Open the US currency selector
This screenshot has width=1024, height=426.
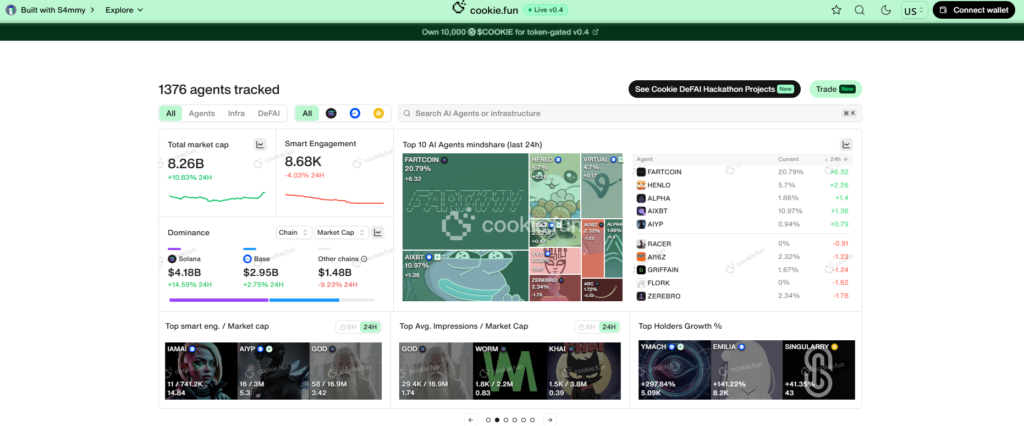pyautogui.click(x=914, y=10)
